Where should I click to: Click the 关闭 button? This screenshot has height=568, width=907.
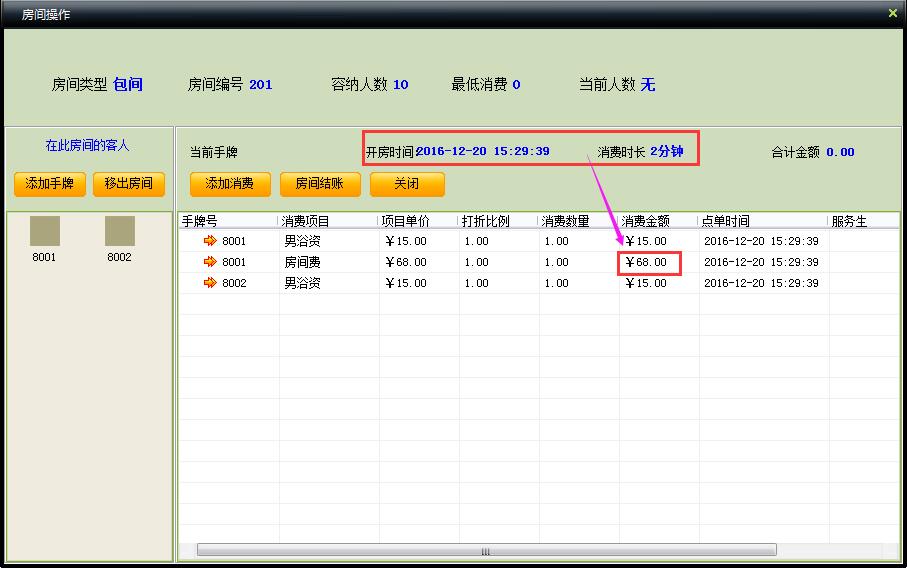pyautogui.click(x=407, y=184)
